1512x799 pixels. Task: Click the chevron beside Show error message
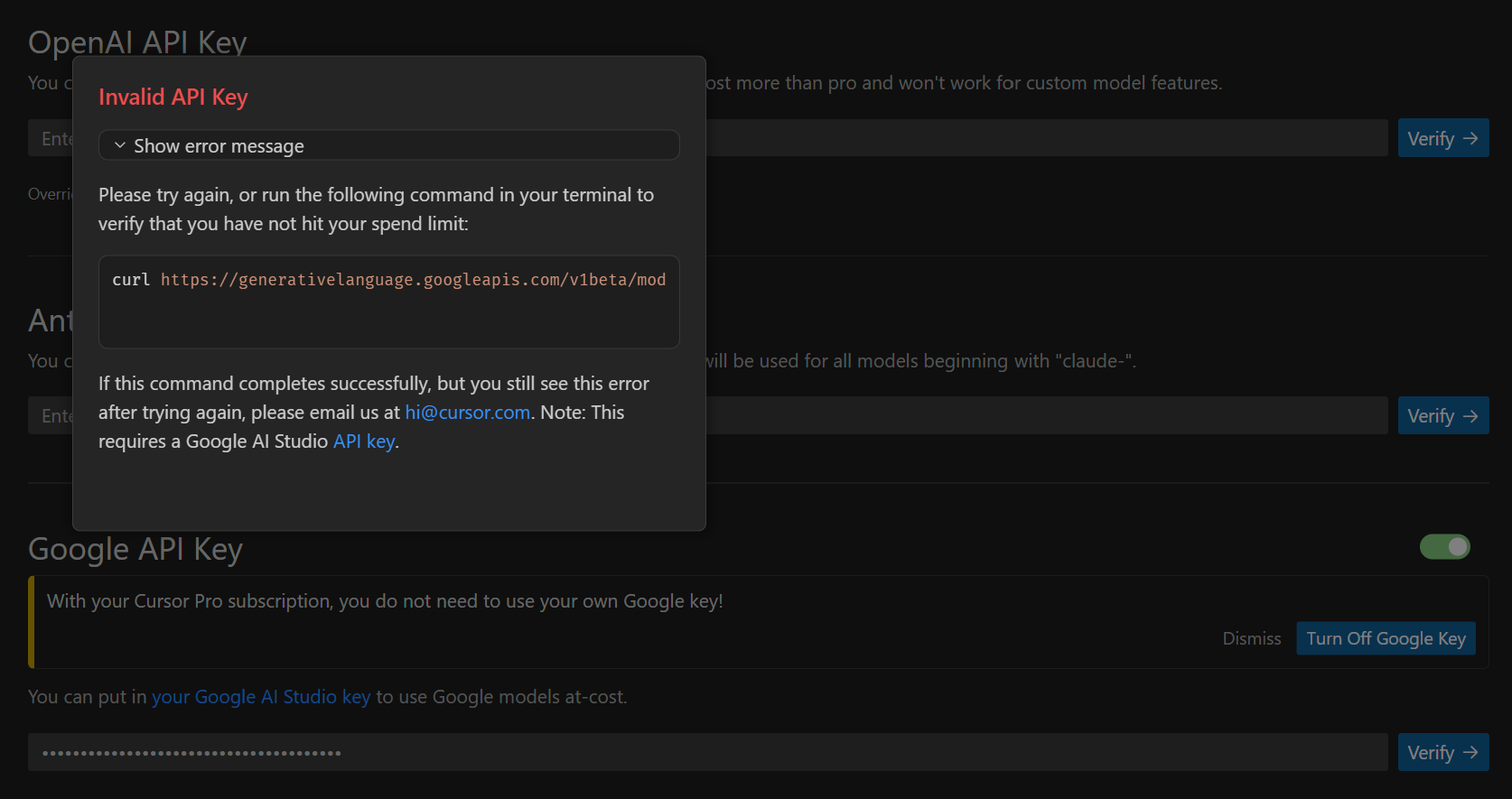(120, 145)
